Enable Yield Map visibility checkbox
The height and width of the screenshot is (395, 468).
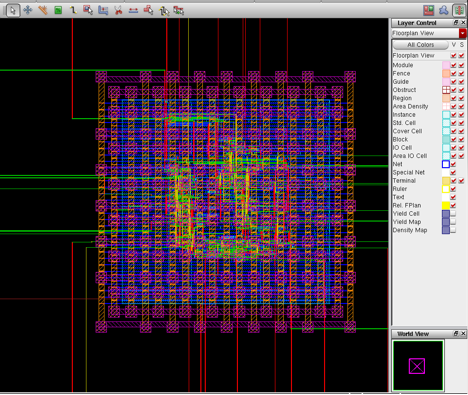[x=453, y=222]
